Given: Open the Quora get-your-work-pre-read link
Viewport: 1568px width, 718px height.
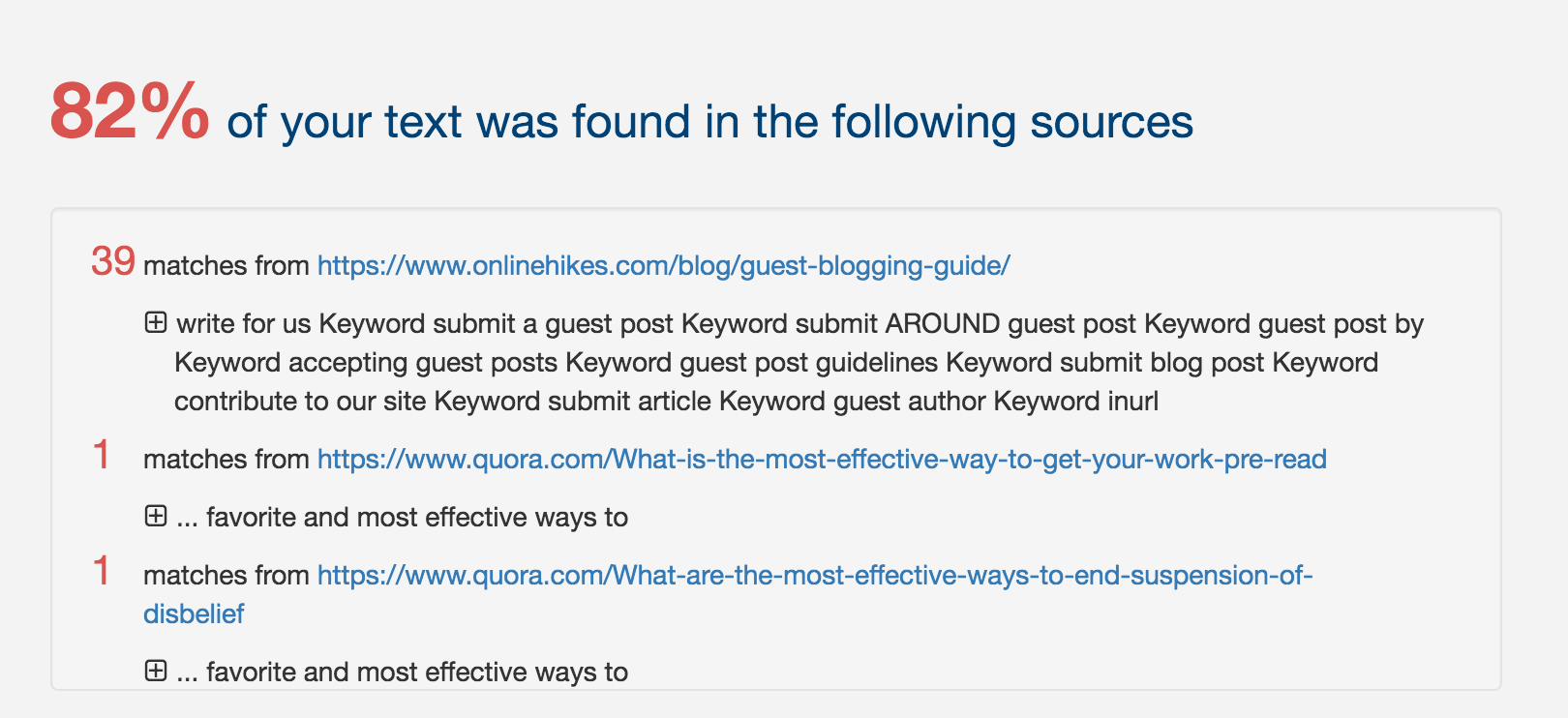Looking at the screenshot, I should pyautogui.click(x=821, y=460).
